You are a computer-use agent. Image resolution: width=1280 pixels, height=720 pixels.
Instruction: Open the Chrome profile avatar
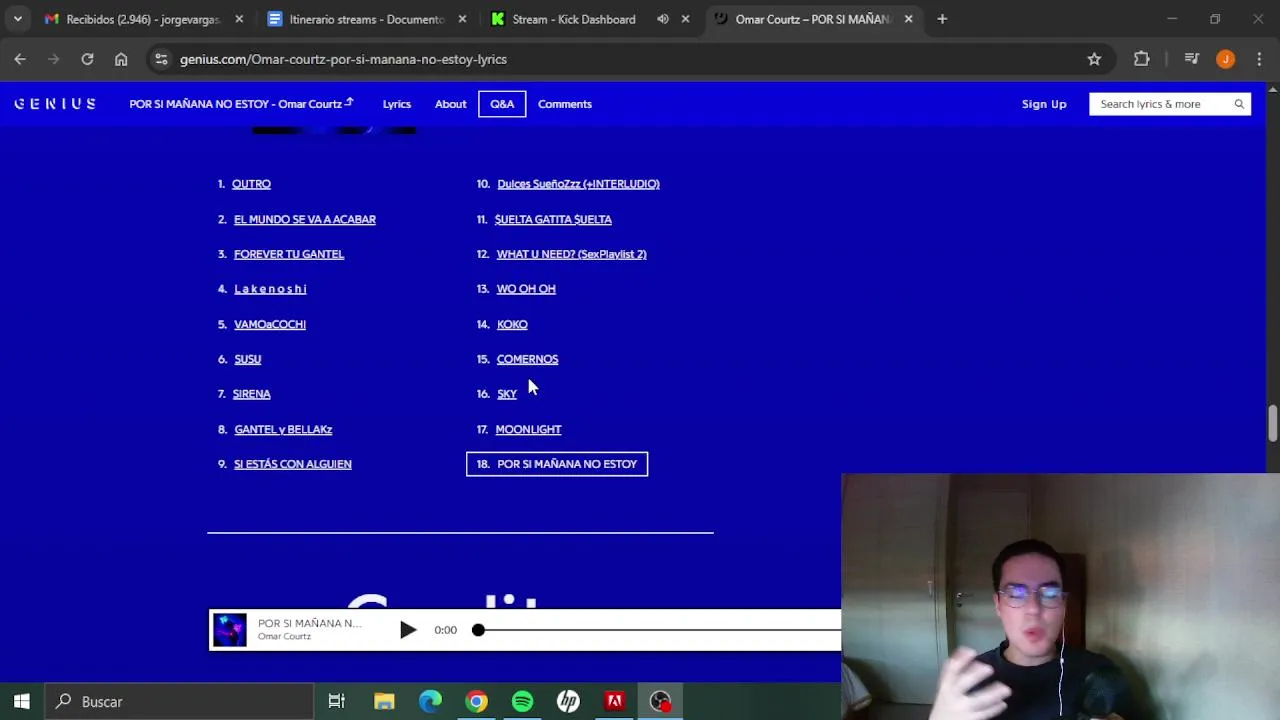point(1225,59)
